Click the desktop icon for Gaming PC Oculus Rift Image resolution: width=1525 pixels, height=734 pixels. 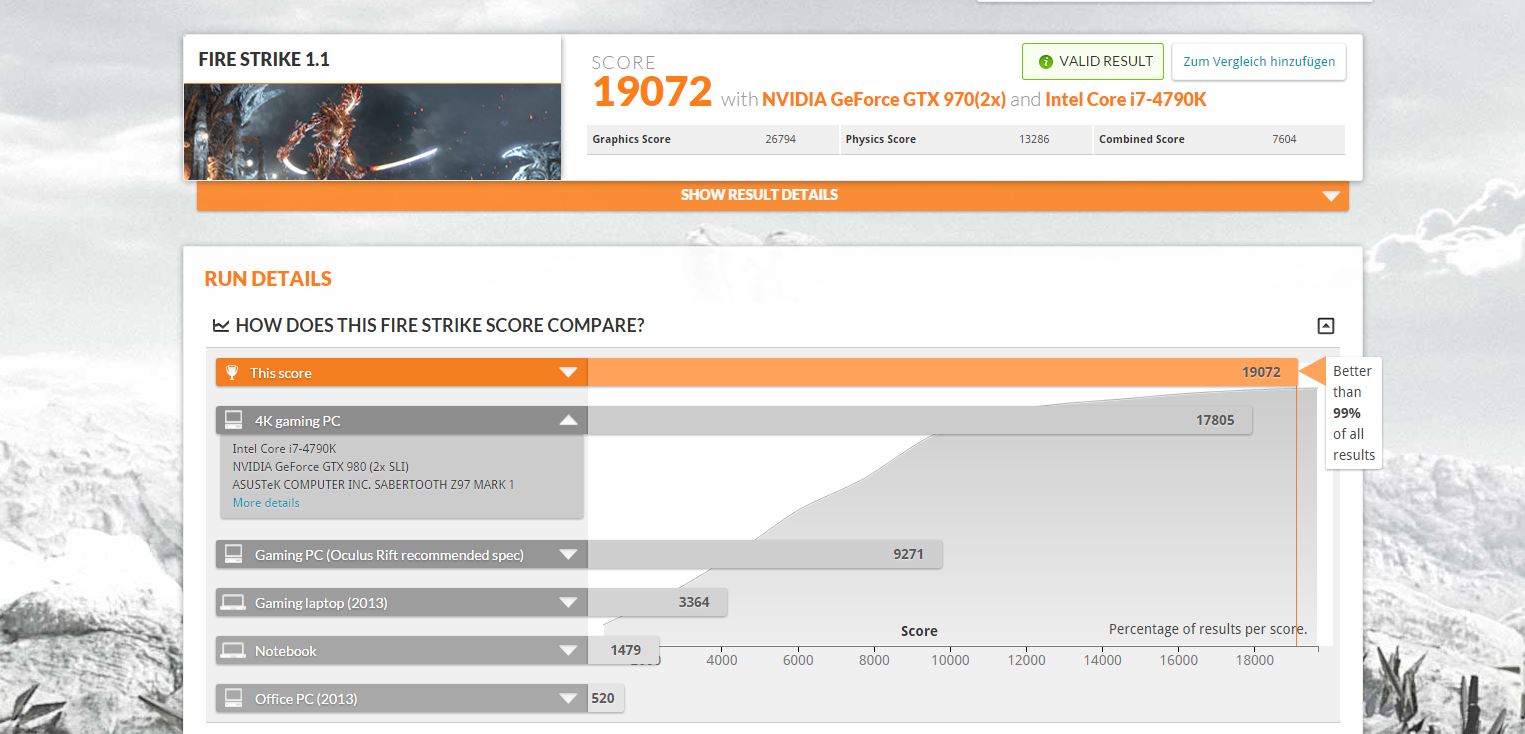[x=233, y=554]
